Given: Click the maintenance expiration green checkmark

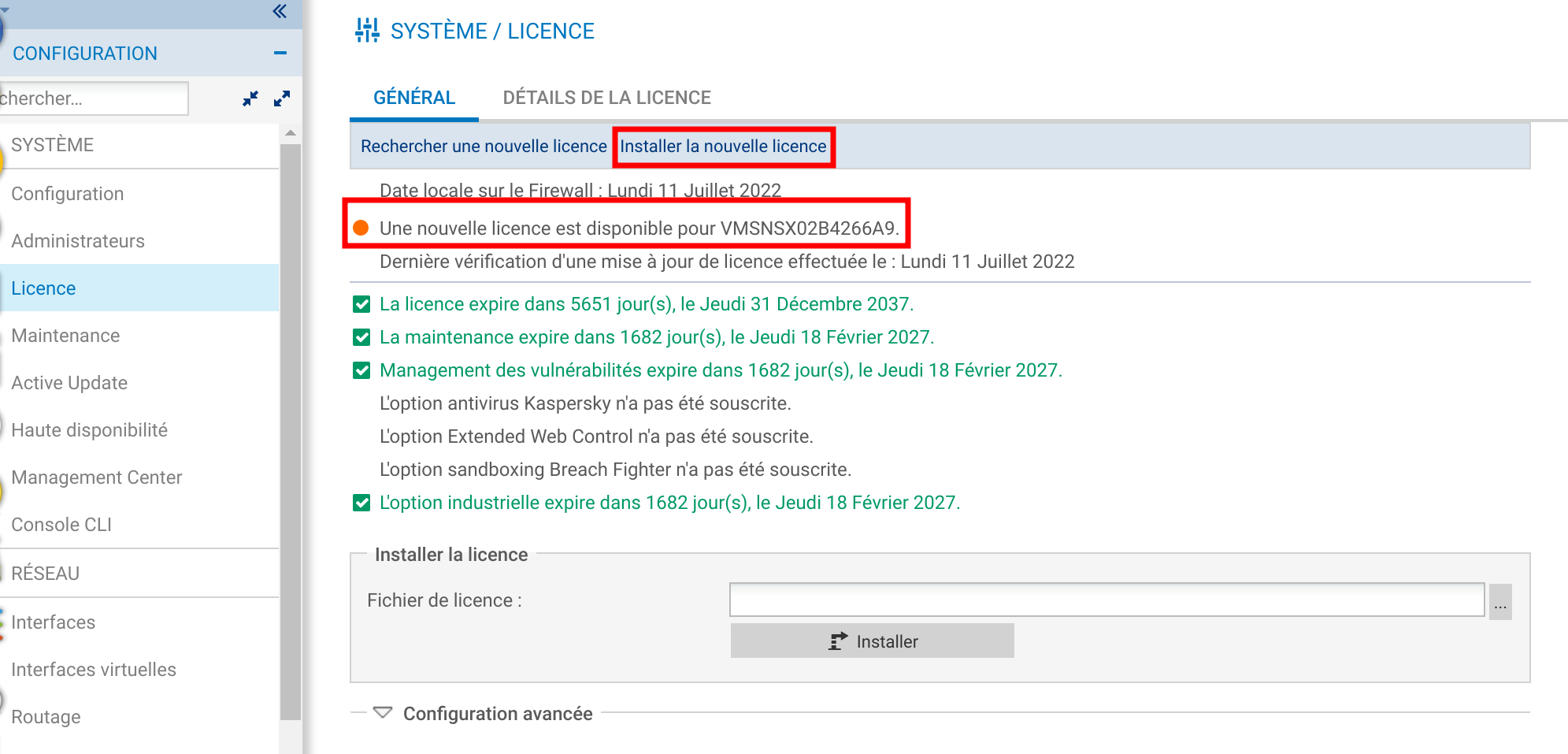Looking at the screenshot, I should click(361, 337).
